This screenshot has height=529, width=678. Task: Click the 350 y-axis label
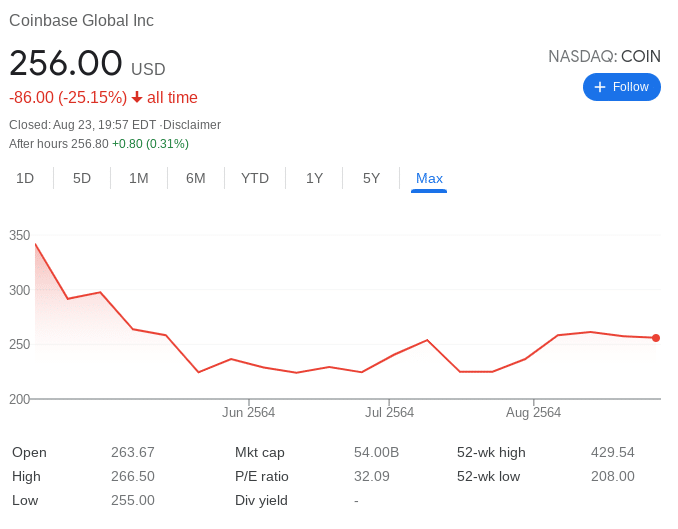click(x=19, y=235)
